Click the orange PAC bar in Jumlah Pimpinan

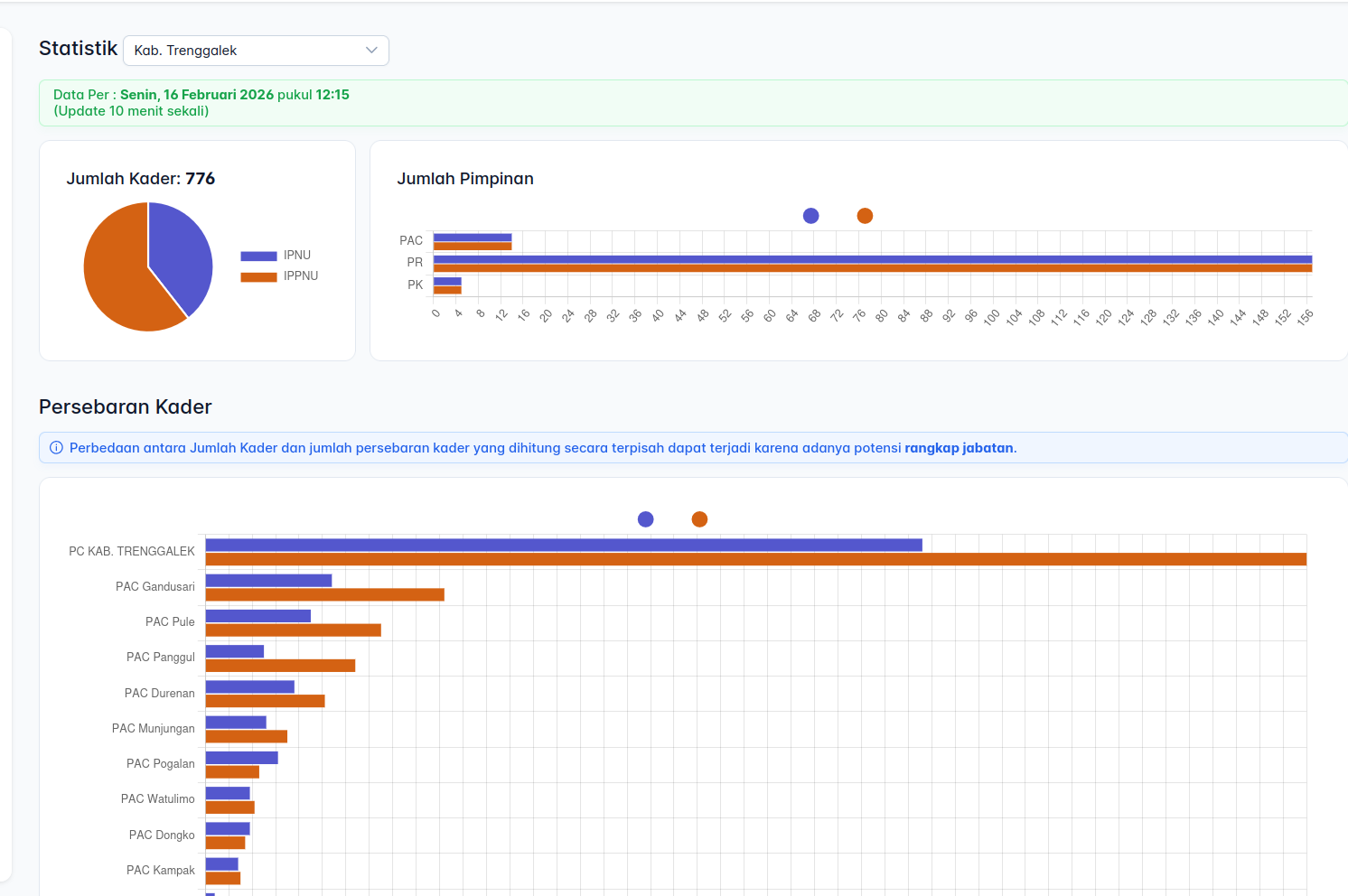tap(473, 246)
